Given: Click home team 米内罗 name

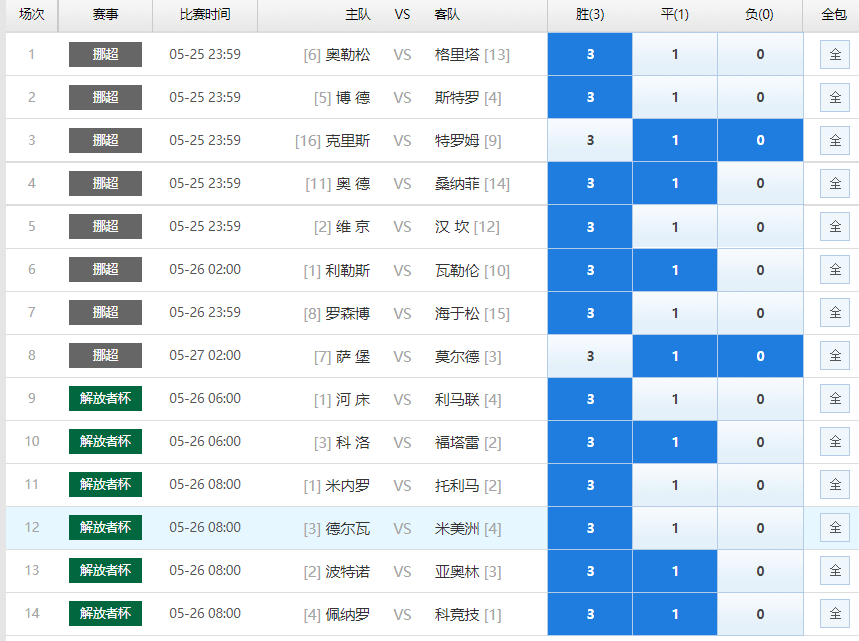Looking at the screenshot, I should pos(348,485).
